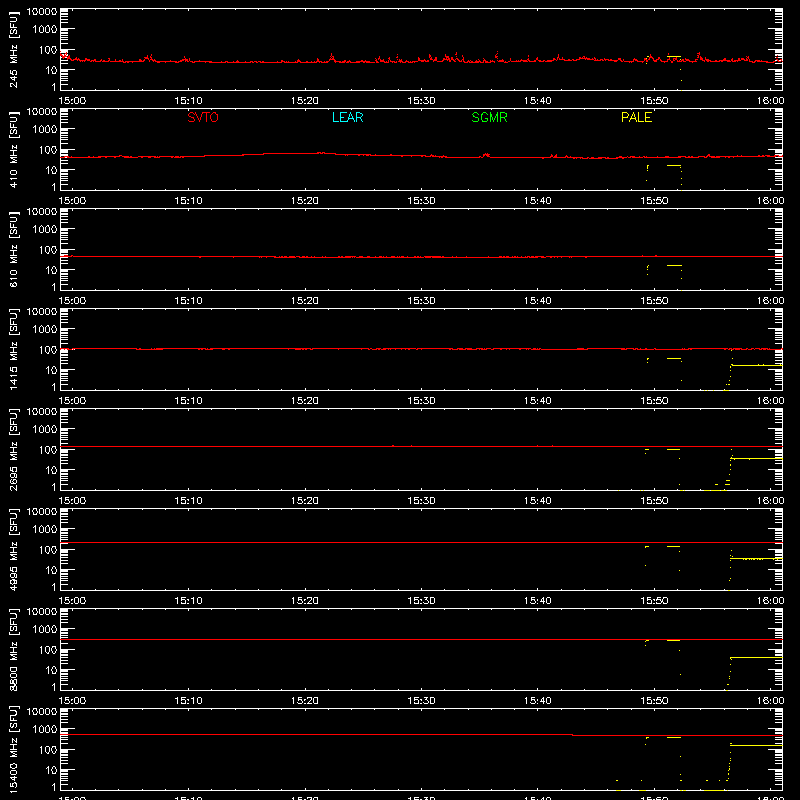Image resolution: width=800 pixels, height=800 pixels.
Task: Select the 1000 label on 2695 MHz y-axis
Action: (x=45, y=430)
